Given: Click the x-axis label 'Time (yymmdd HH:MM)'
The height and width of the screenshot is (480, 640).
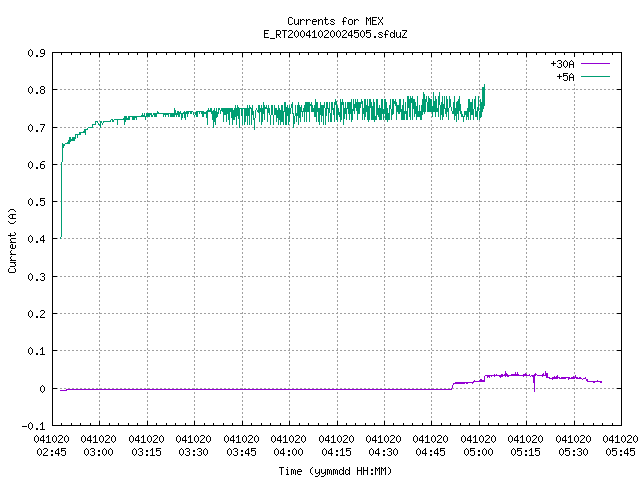Looking at the screenshot, I should pos(335,471).
